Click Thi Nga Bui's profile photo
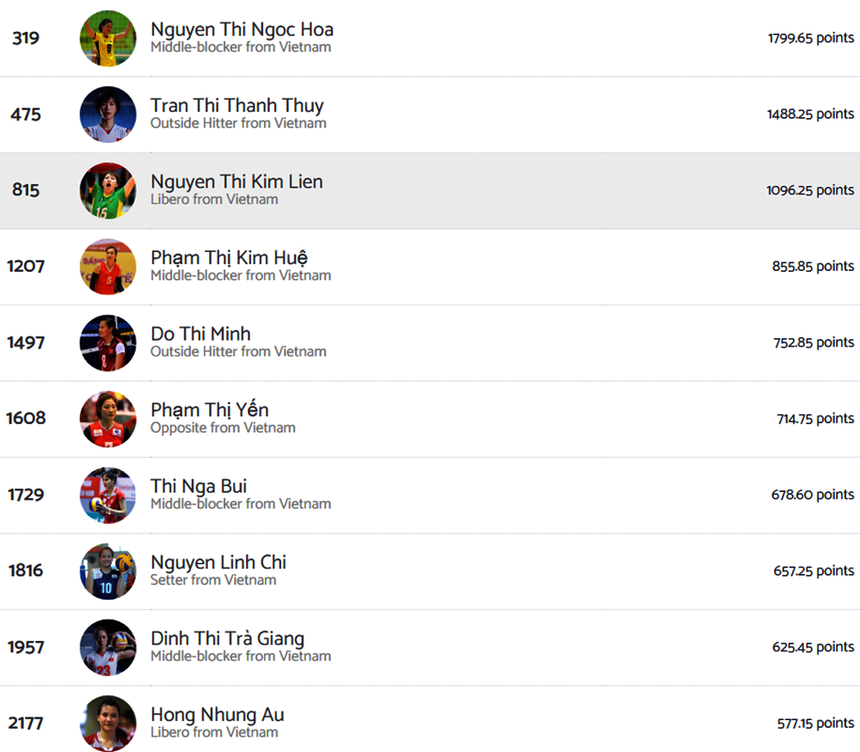This screenshot has height=752, width=860. pyautogui.click(x=108, y=495)
